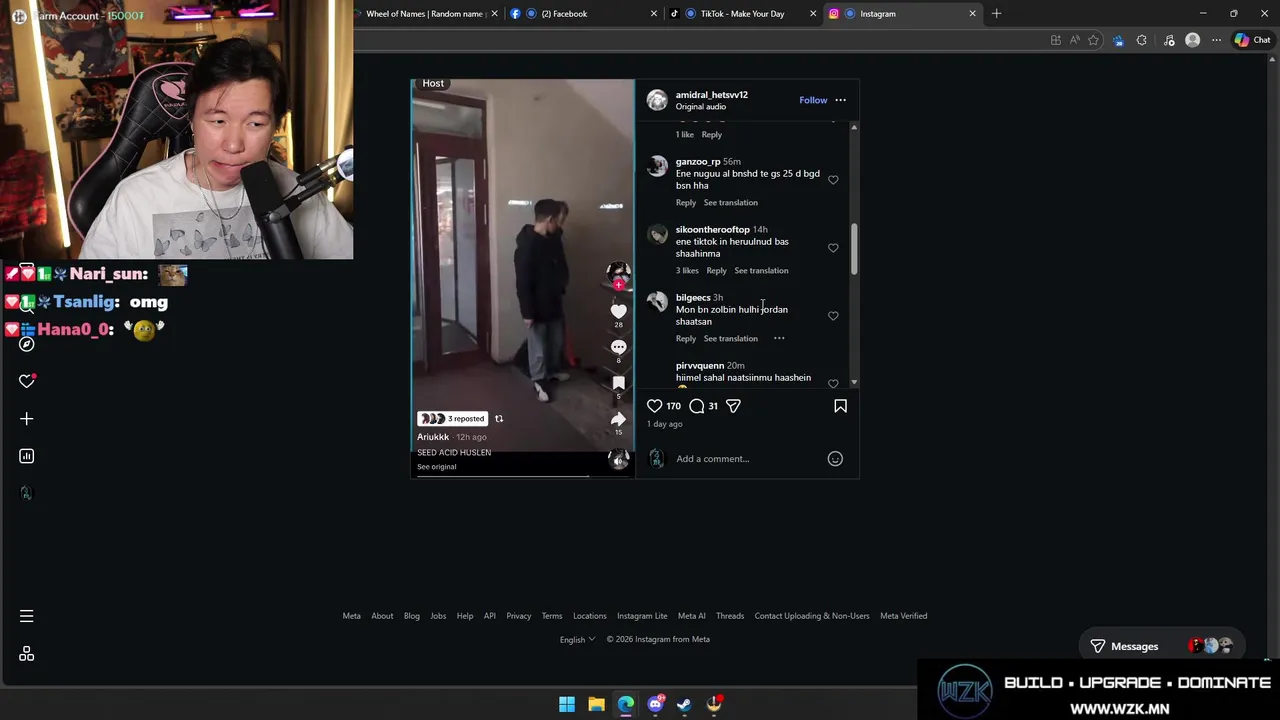The width and height of the screenshot is (1280, 720).
Task: Like sikoontherooftop's comment
Action: tap(833, 248)
